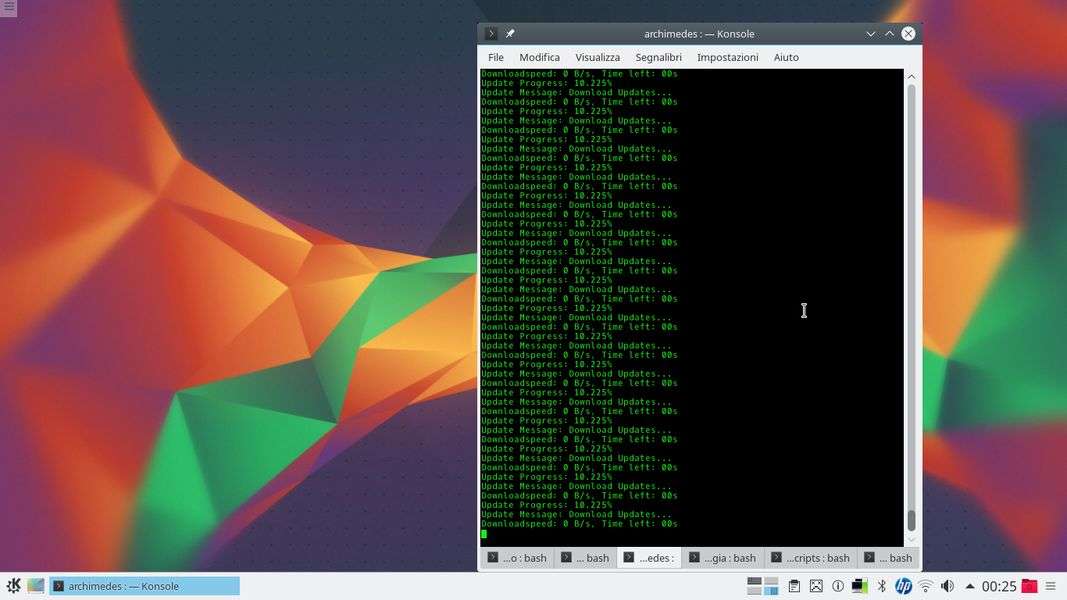The height and width of the screenshot is (600, 1067).
Task: Open the KDE application launcher
Action: (13, 586)
